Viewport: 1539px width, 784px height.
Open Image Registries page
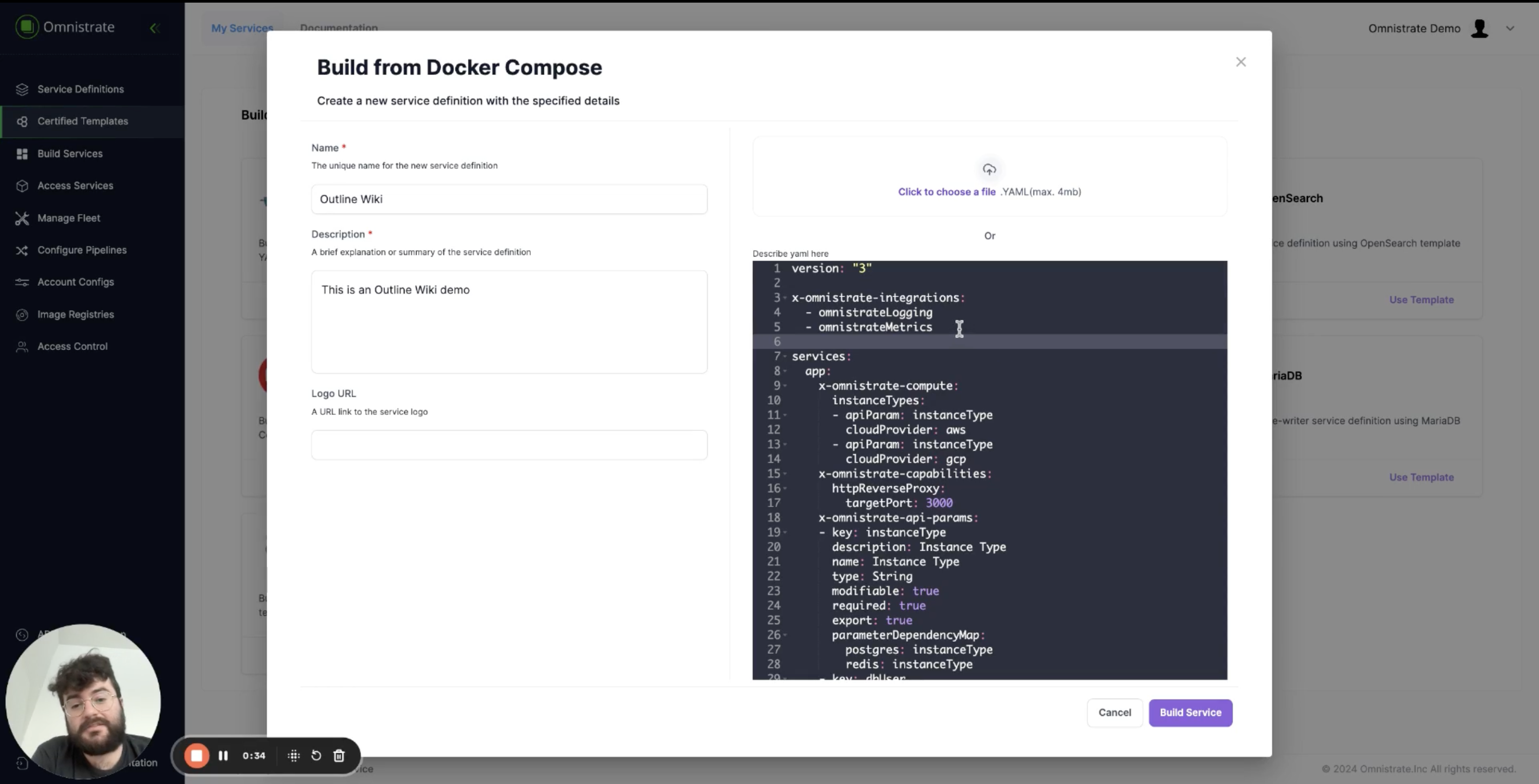click(x=75, y=314)
